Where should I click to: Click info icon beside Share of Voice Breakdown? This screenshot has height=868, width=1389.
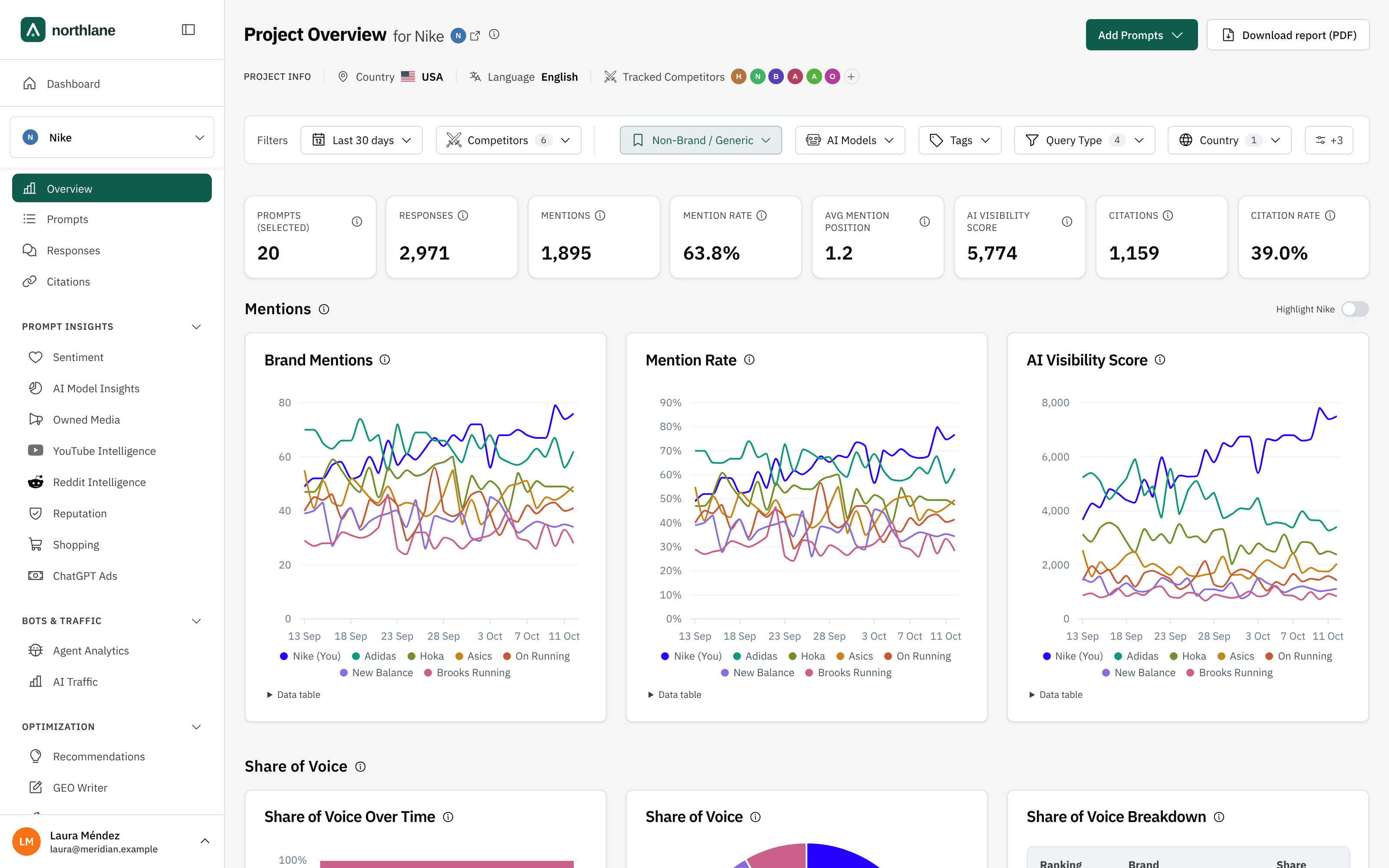click(x=1219, y=817)
